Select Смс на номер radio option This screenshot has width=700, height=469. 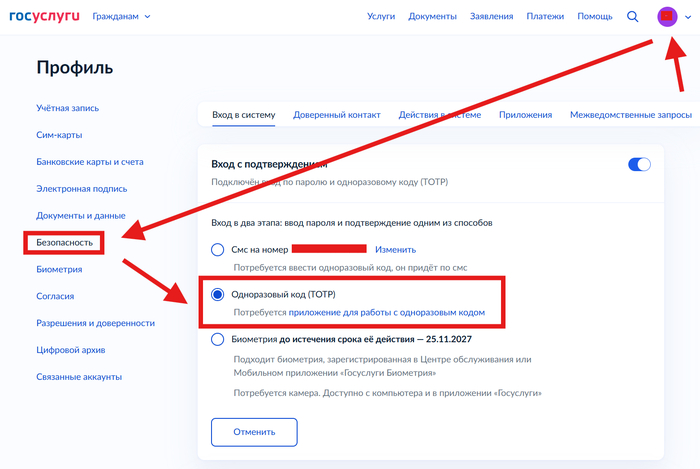218,249
